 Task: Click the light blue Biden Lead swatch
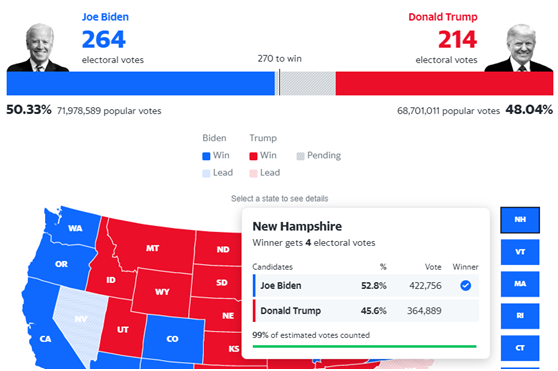pyautogui.click(x=206, y=173)
